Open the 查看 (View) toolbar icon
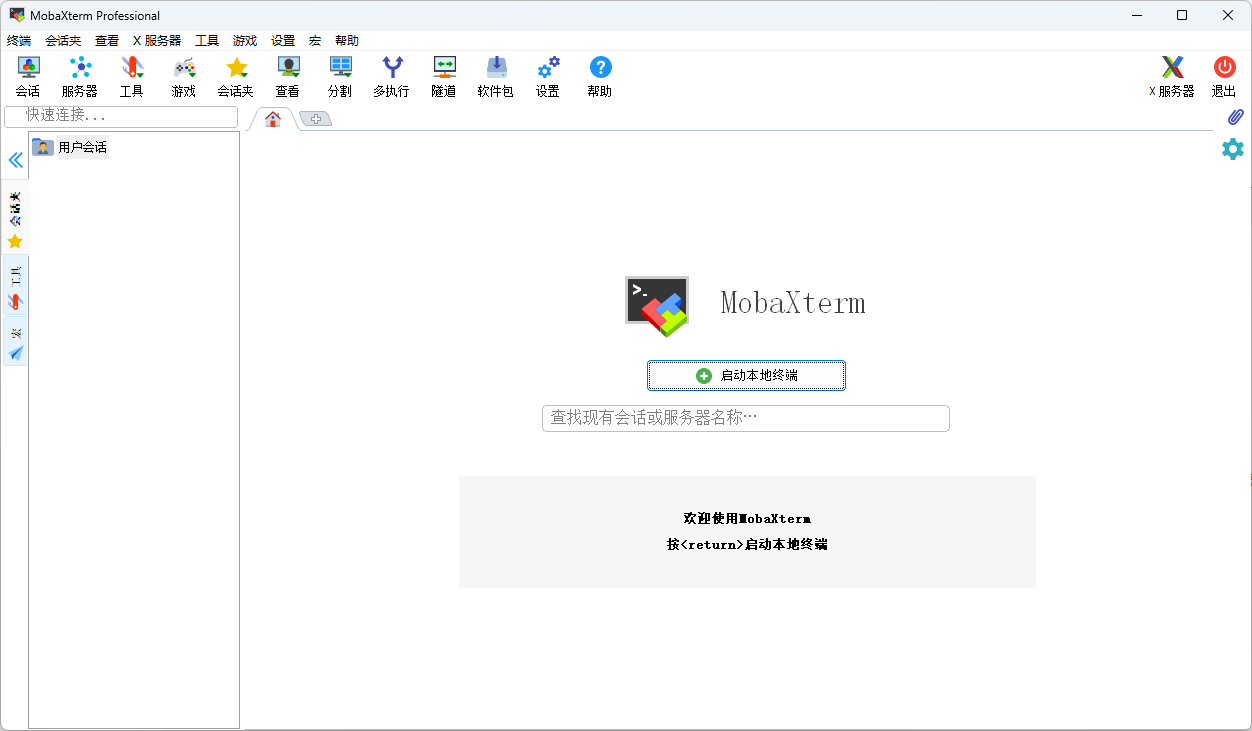The image size is (1252, 731). (x=288, y=76)
